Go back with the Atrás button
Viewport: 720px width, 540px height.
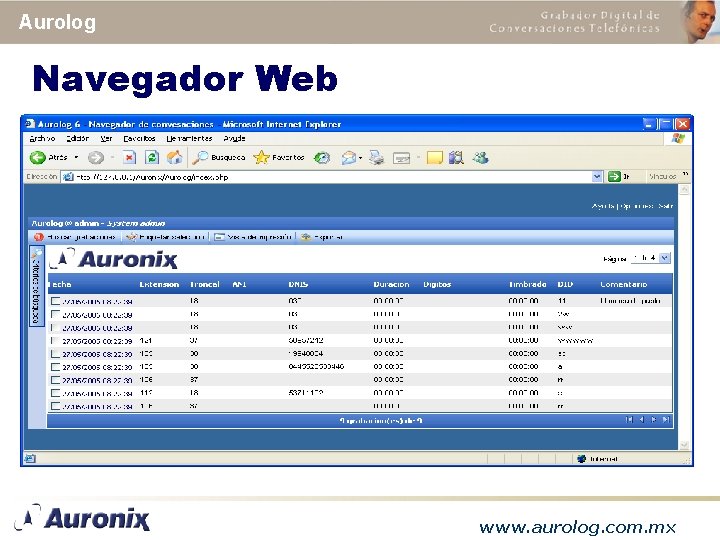pyautogui.click(x=48, y=158)
